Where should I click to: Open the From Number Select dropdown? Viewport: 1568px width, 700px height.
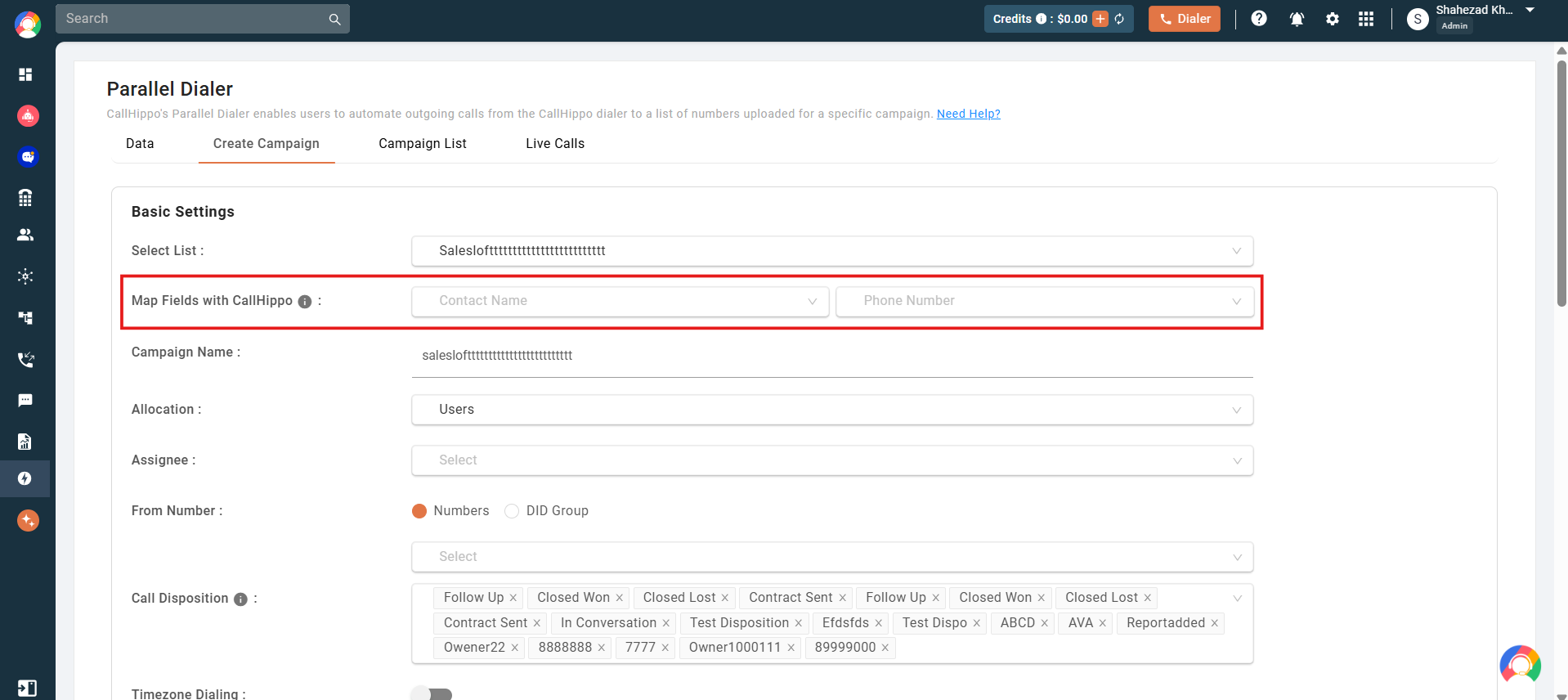pos(832,557)
